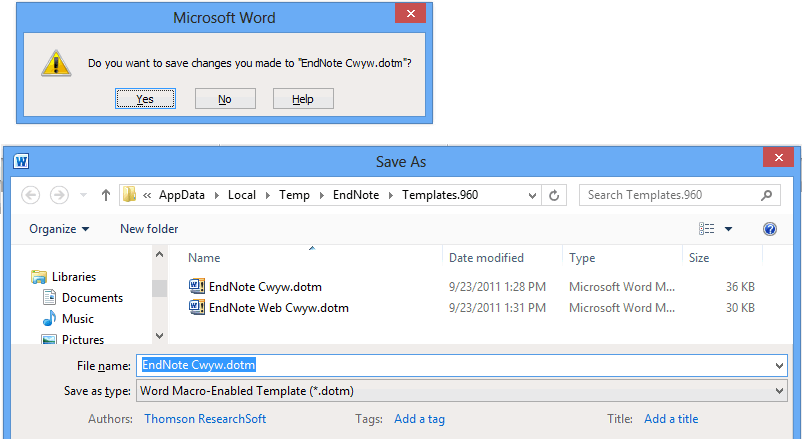Select Documents in the navigation pane
This screenshot has width=803, height=439.
pyautogui.click(x=92, y=298)
